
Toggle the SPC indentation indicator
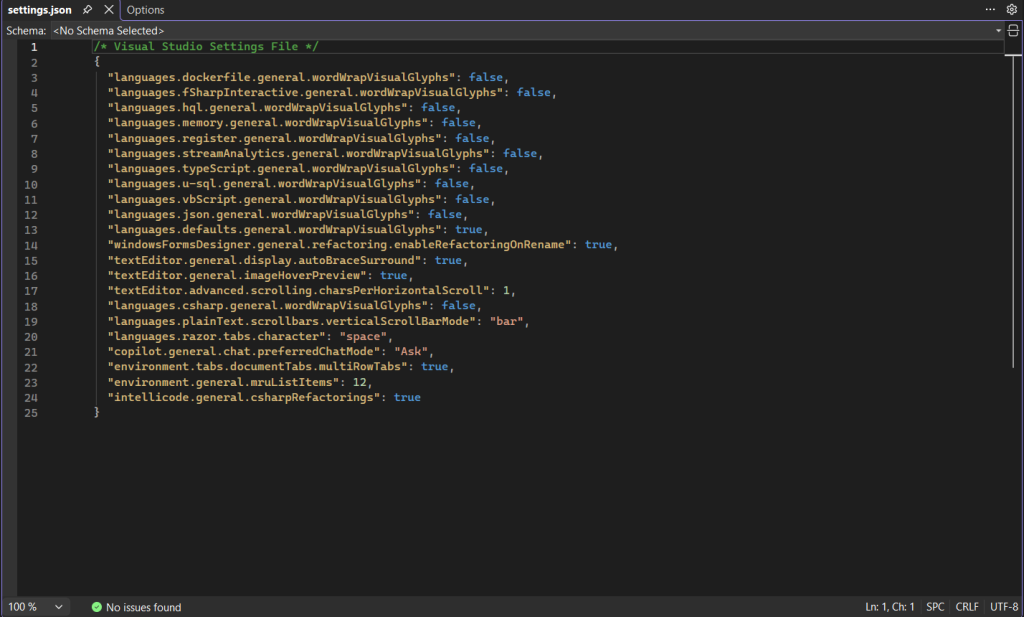click(x=935, y=607)
